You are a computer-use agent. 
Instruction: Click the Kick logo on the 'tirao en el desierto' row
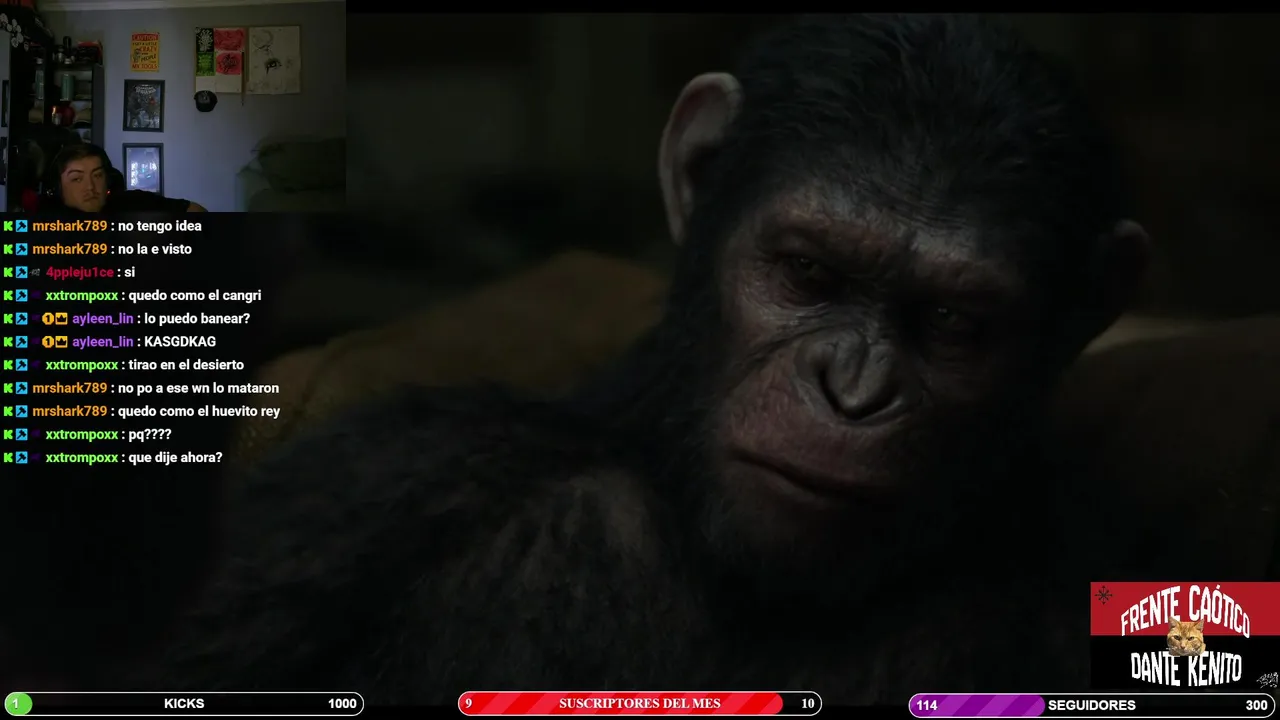(x=8, y=365)
